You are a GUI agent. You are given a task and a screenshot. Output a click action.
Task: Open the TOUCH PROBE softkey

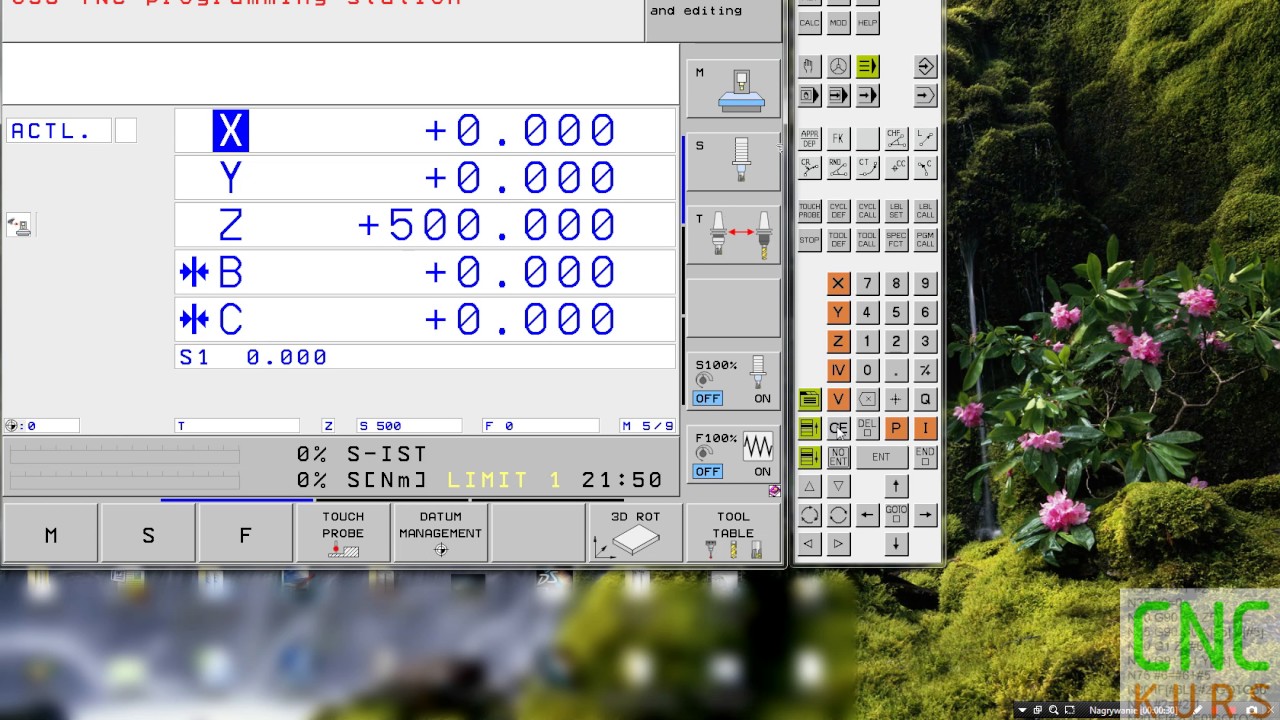point(343,535)
